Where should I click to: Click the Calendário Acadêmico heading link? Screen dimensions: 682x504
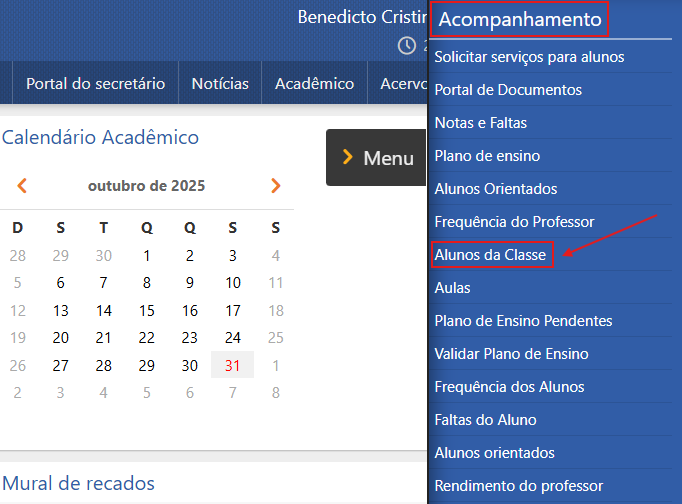coord(100,138)
